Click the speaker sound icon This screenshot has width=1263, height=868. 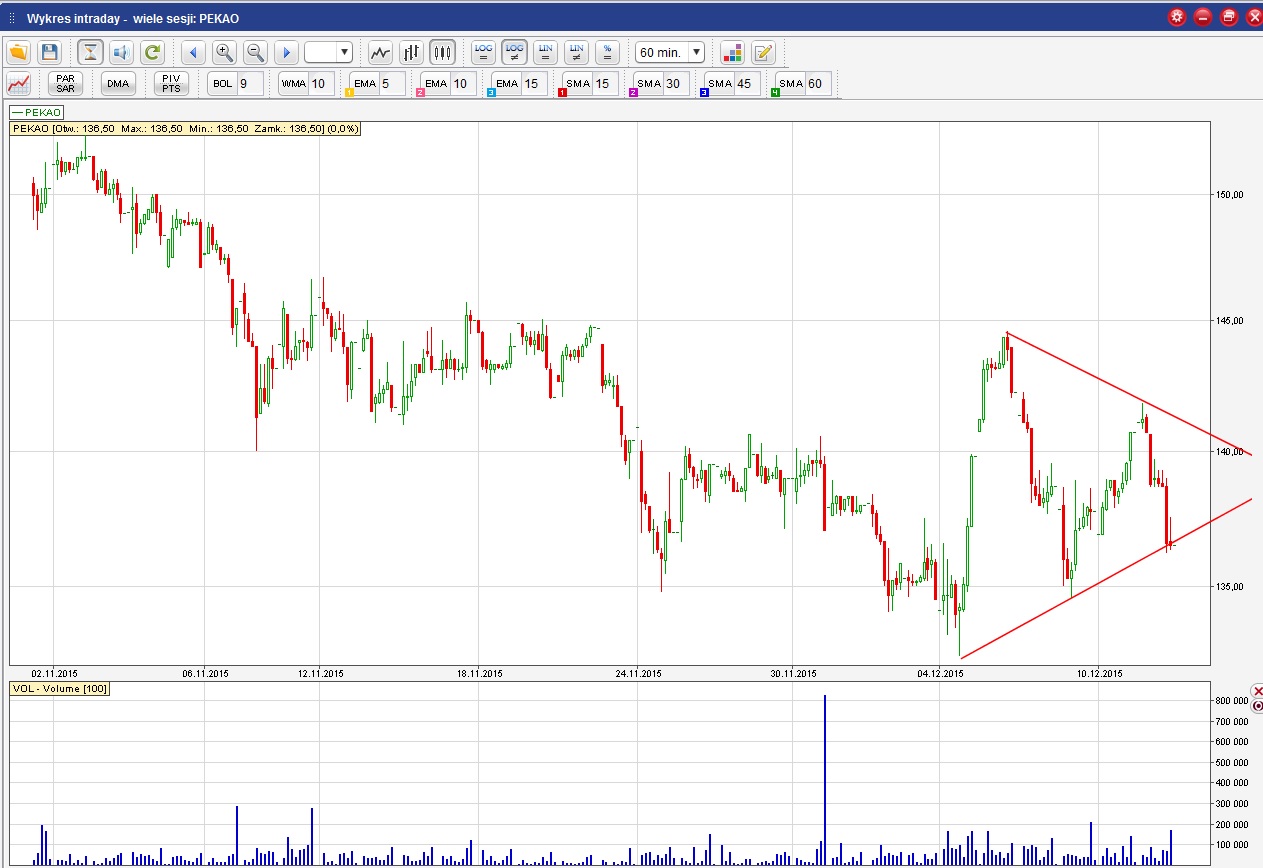point(121,52)
